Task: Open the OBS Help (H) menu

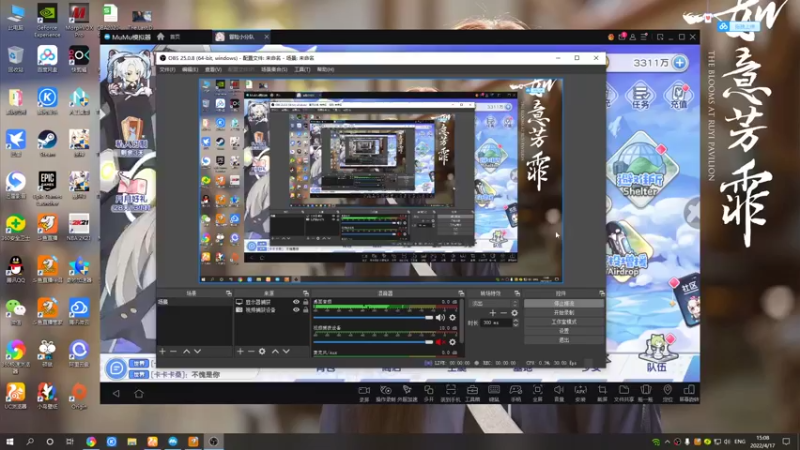Action: click(x=326, y=69)
